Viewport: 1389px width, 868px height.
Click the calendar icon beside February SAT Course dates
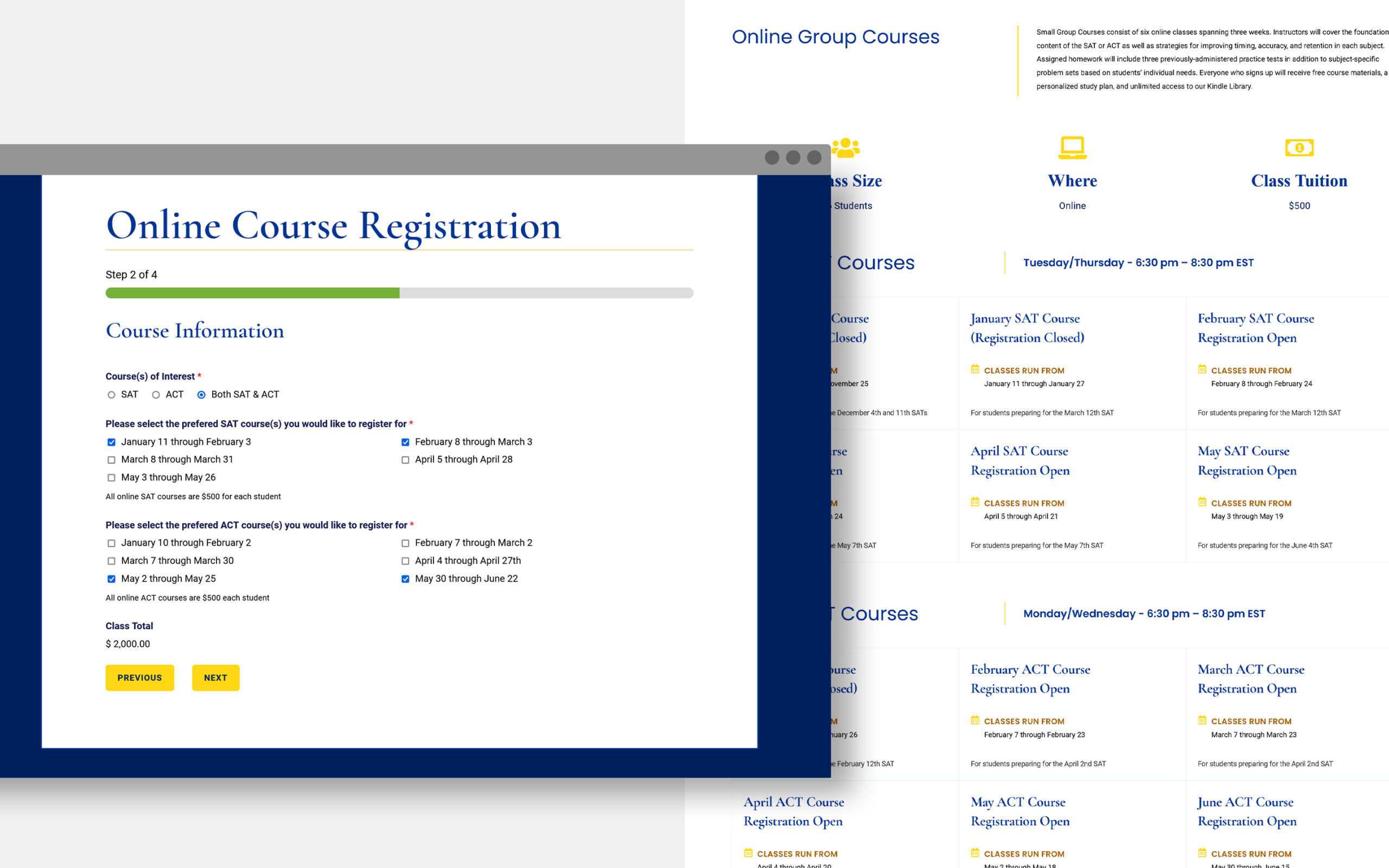click(x=1202, y=371)
